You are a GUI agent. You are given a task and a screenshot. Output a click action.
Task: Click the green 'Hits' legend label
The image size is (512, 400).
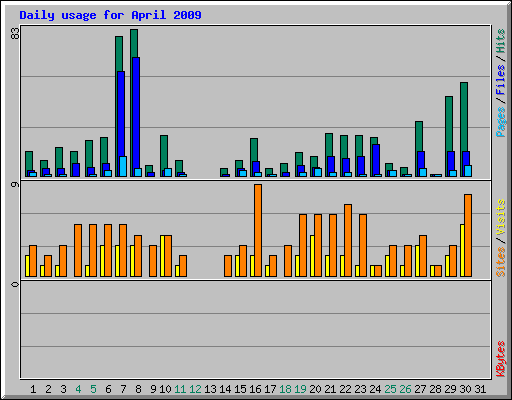click(x=500, y=41)
